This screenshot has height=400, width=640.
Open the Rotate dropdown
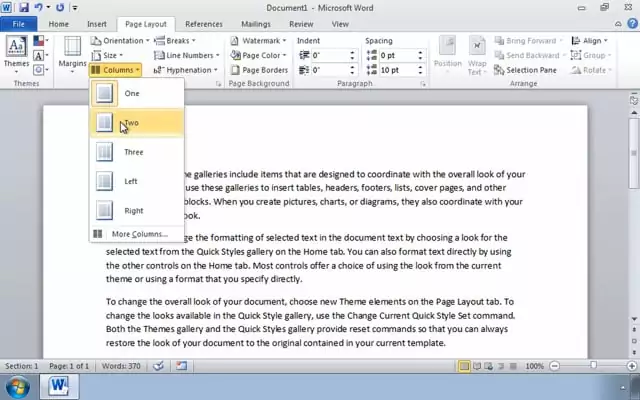(x=591, y=70)
